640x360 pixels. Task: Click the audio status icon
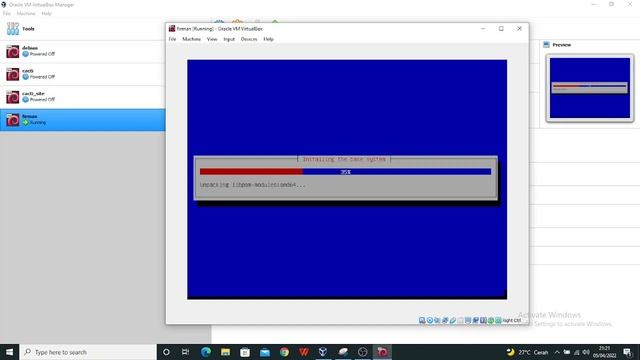click(x=437, y=320)
